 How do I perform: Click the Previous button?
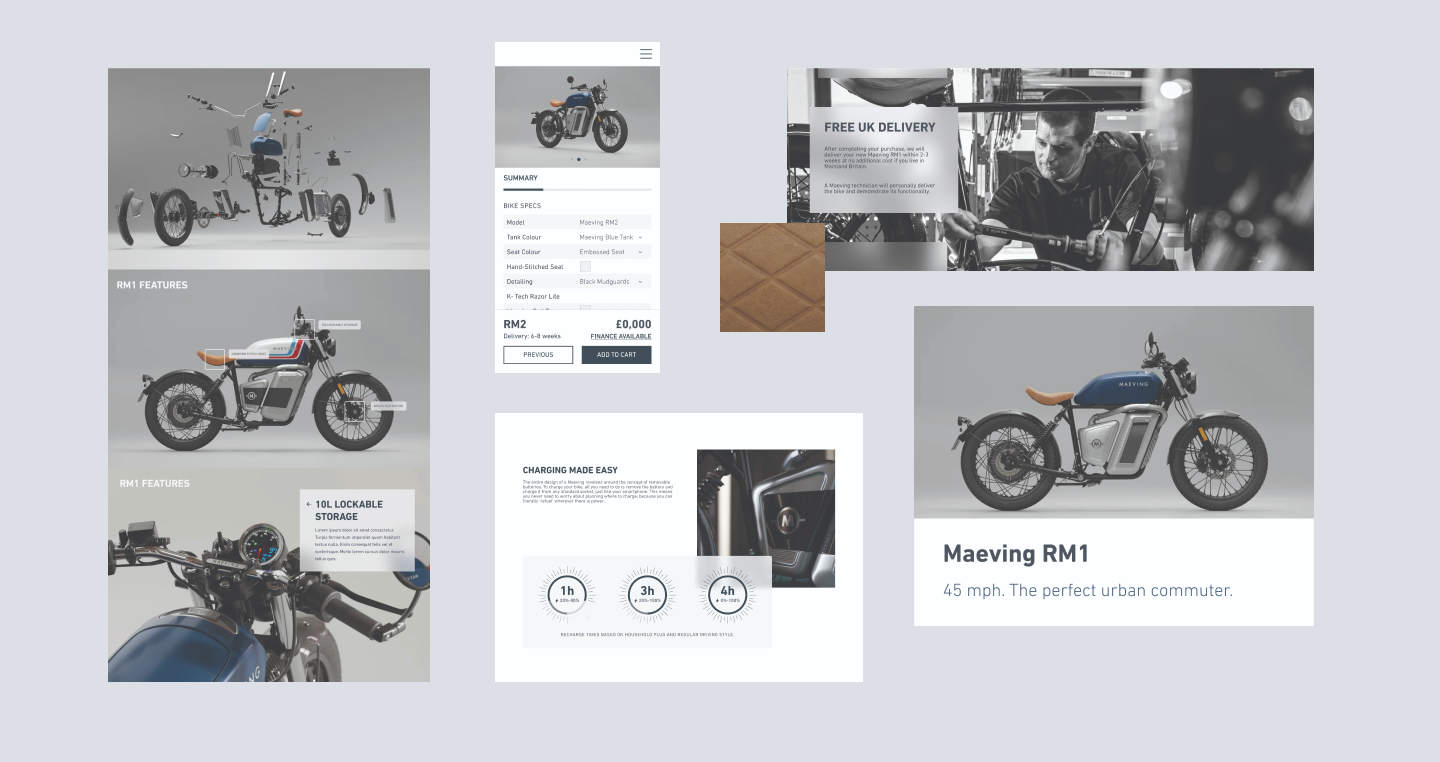[538, 355]
